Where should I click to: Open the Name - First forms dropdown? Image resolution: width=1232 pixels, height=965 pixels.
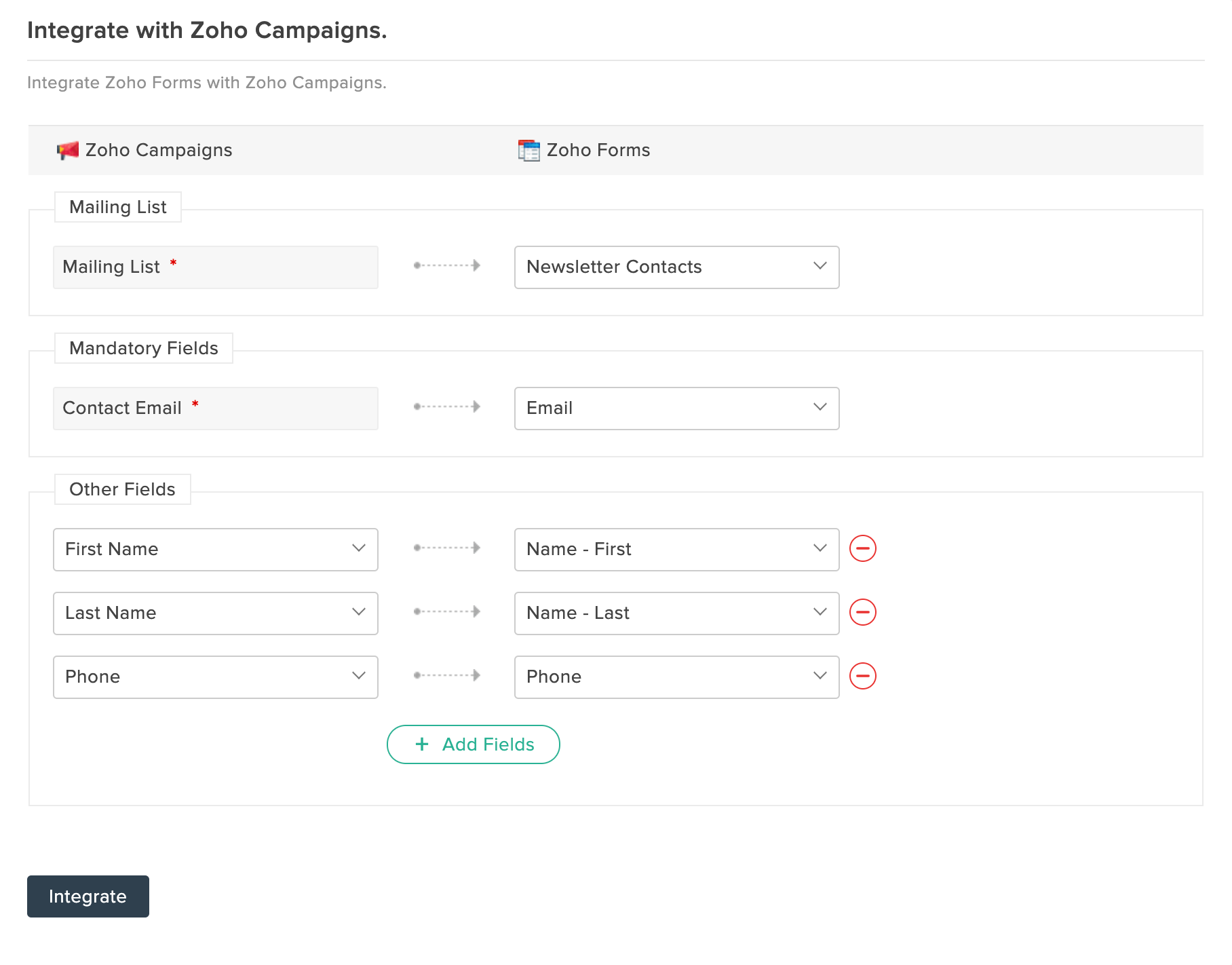tap(677, 550)
